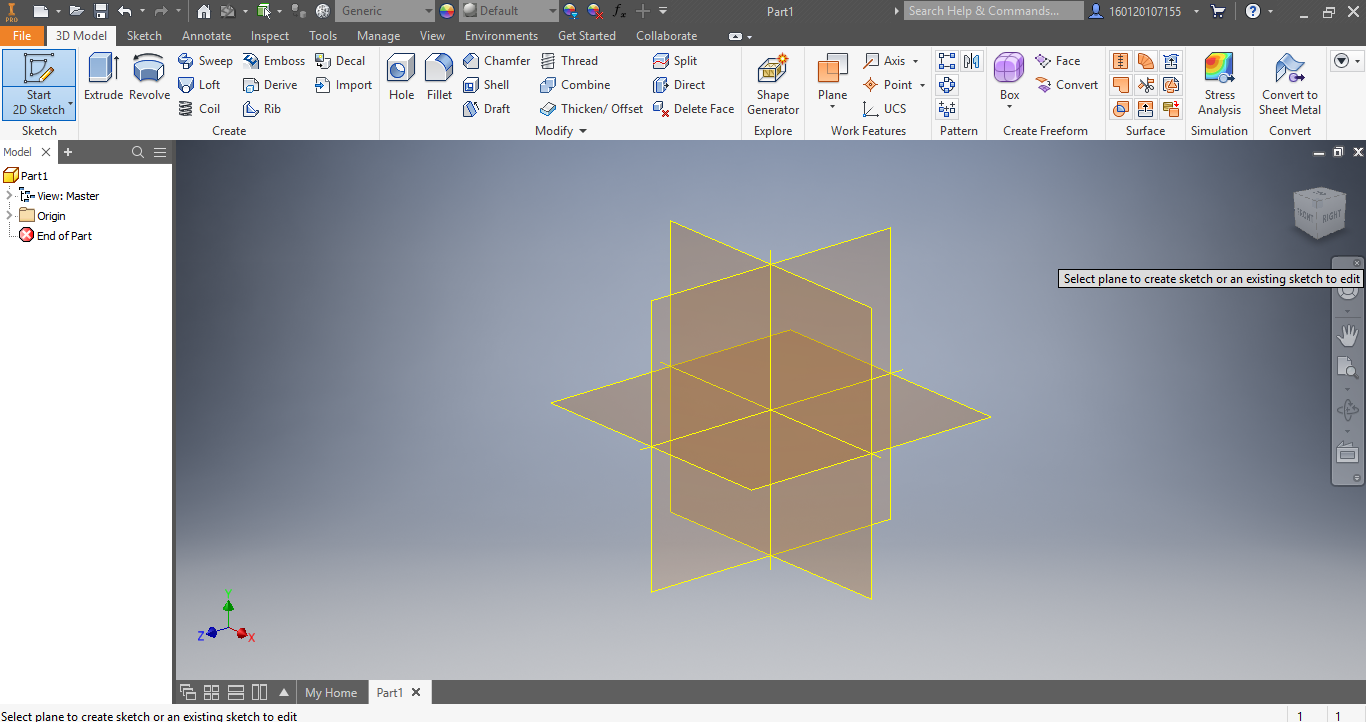Select the Fillet tool
The image size is (1366, 722).
[439, 78]
